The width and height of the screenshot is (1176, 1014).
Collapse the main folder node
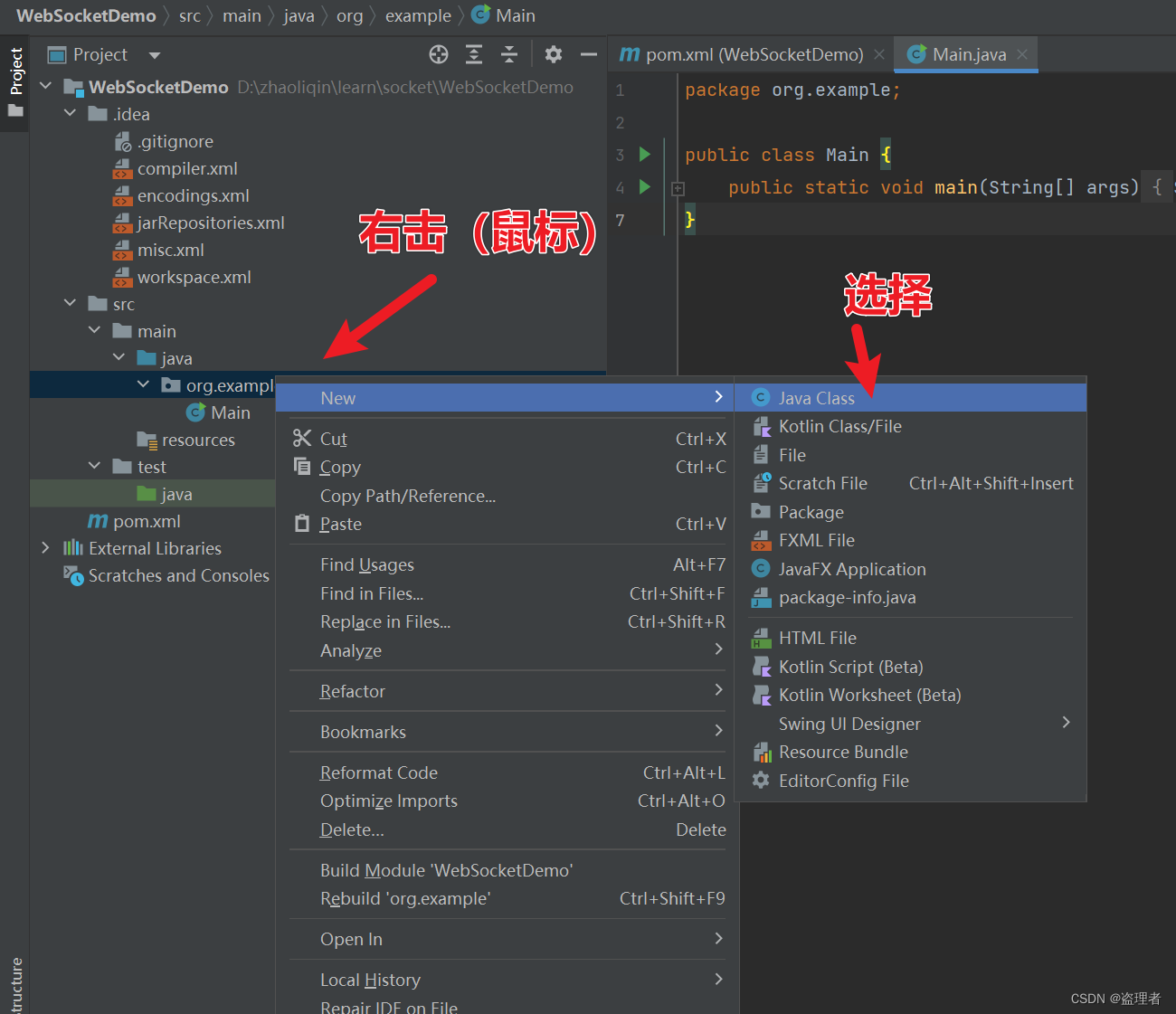point(95,331)
